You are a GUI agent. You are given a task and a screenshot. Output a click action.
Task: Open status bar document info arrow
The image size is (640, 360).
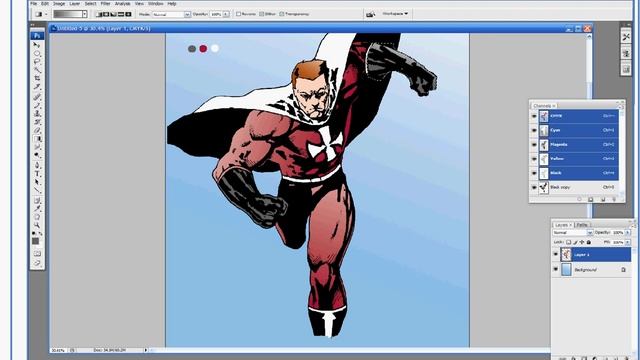[145, 350]
